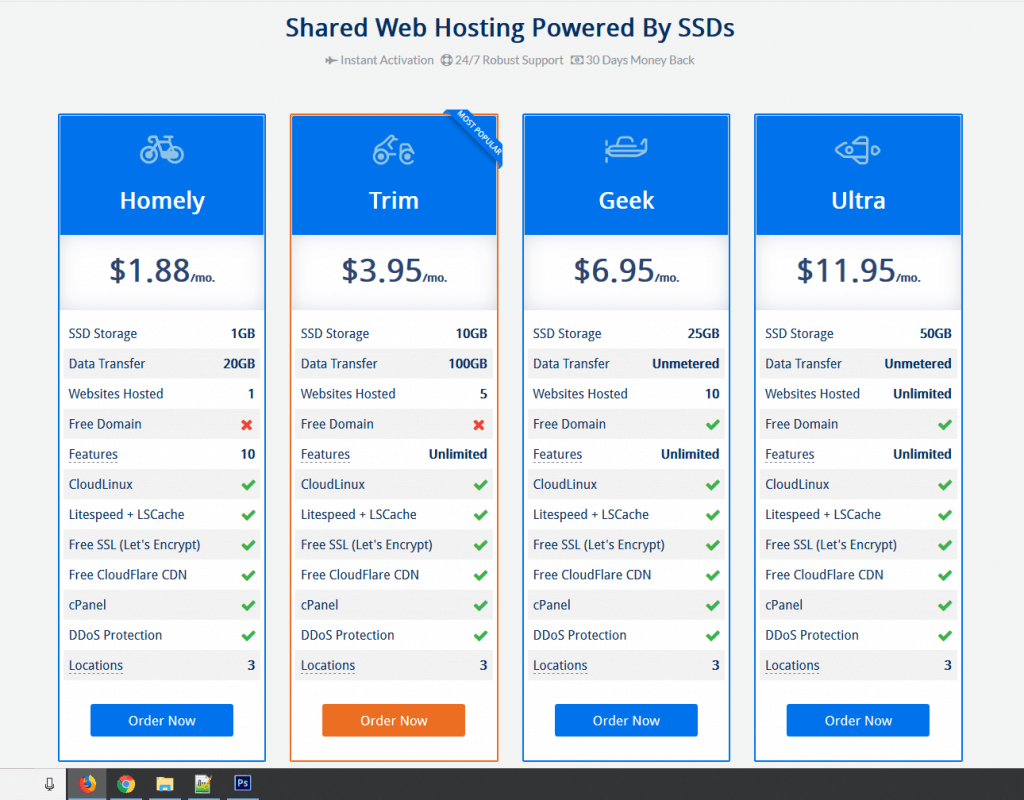
Task: Click the Homely plan title
Action: [x=162, y=200]
